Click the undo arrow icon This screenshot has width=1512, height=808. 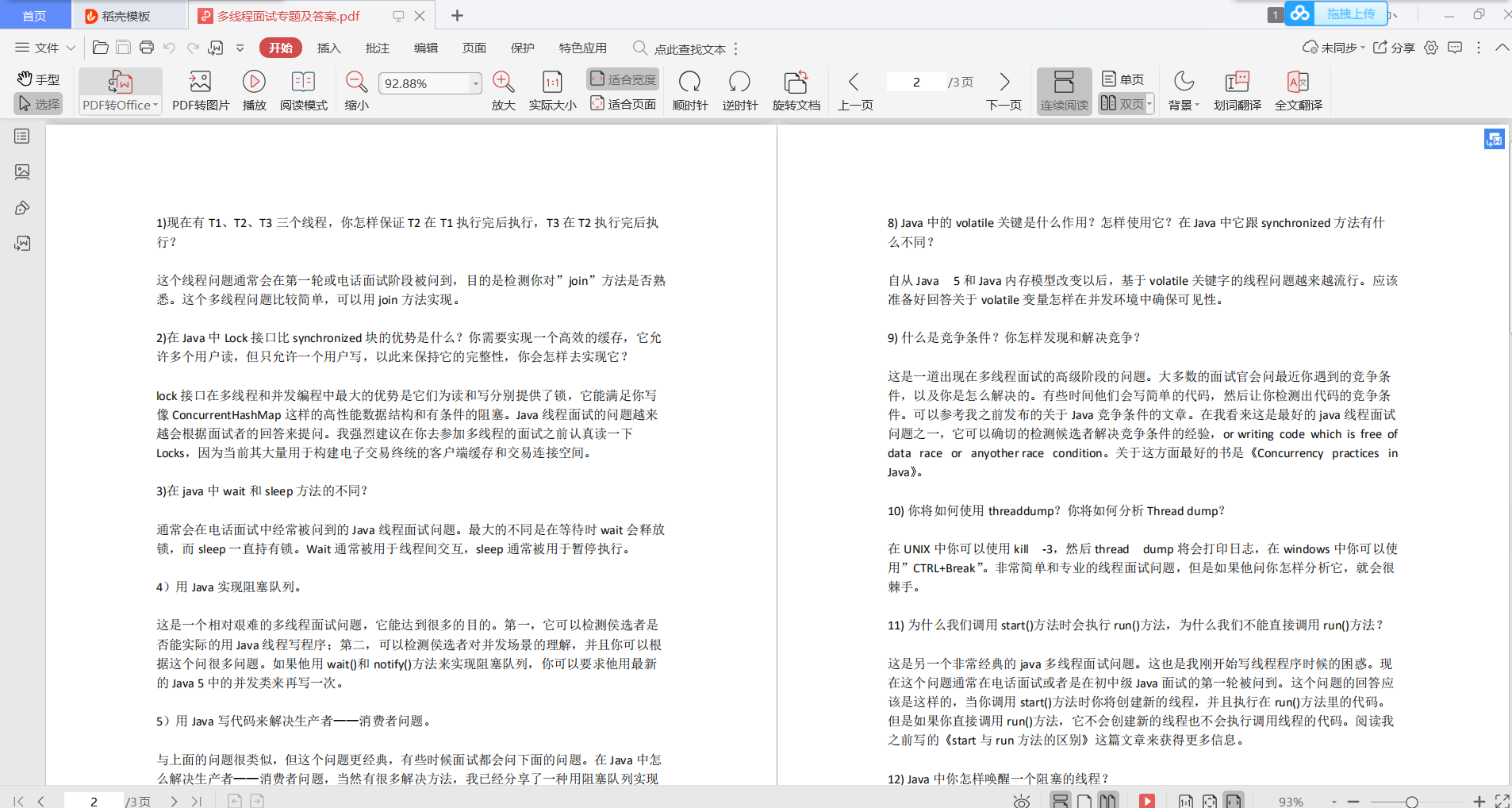coord(169,48)
